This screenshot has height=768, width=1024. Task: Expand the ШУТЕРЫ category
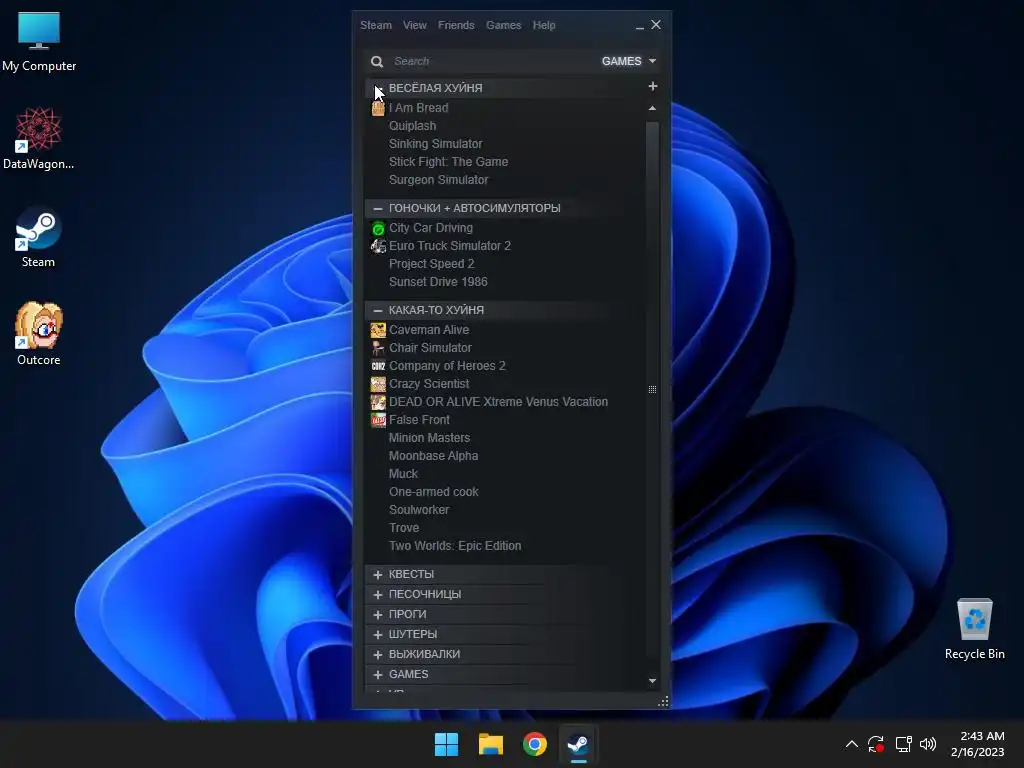[x=377, y=635]
